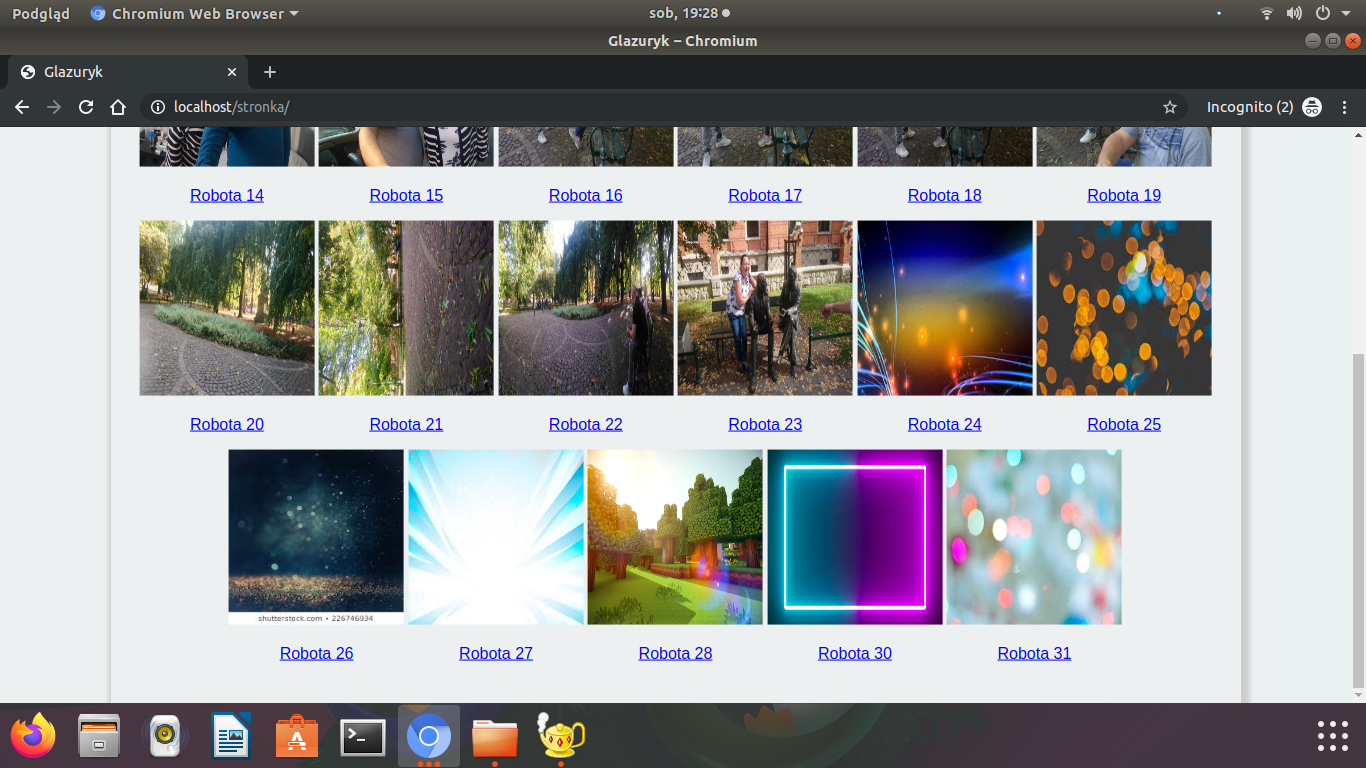Screen dimensions: 1366x768
Task: Open a new tab with the plus button
Action: (270, 72)
